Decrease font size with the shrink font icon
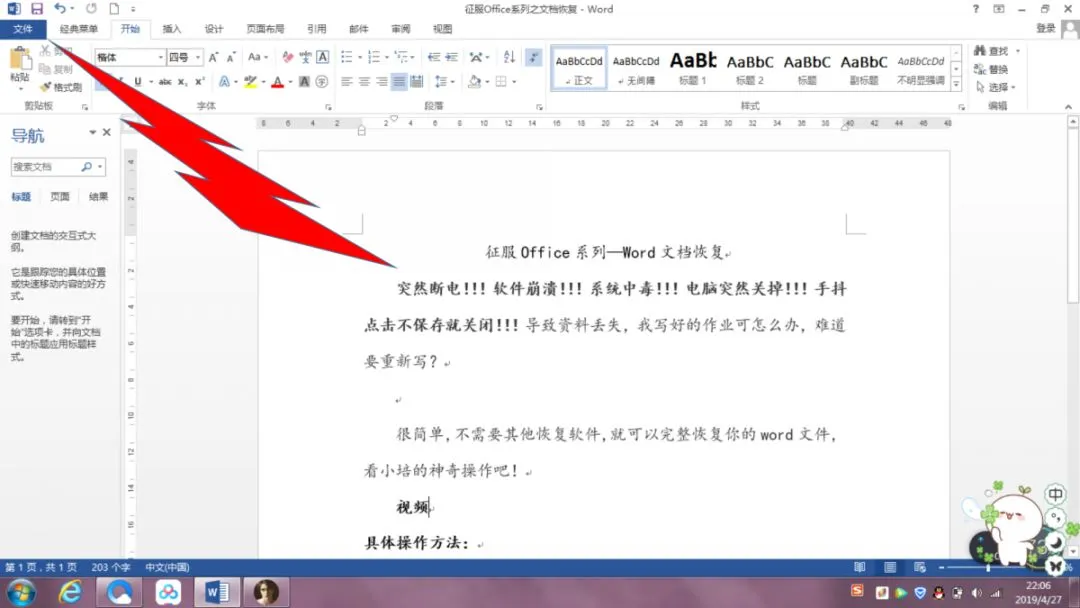This screenshot has height=608, width=1080. [x=231, y=57]
